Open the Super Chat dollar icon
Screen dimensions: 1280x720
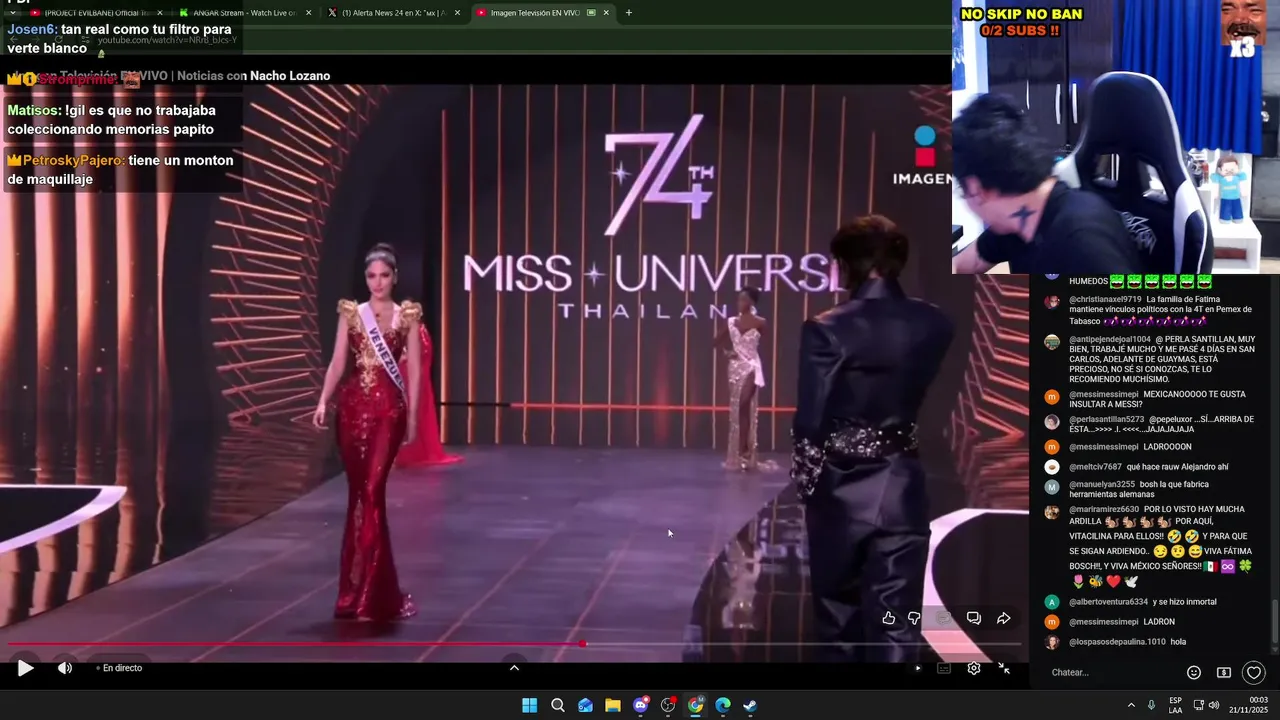[1223, 672]
